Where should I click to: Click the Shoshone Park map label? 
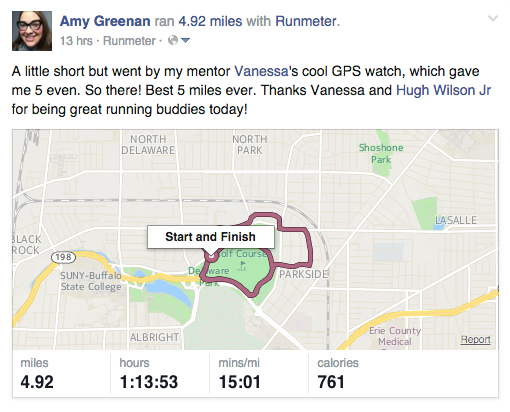(381, 154)
